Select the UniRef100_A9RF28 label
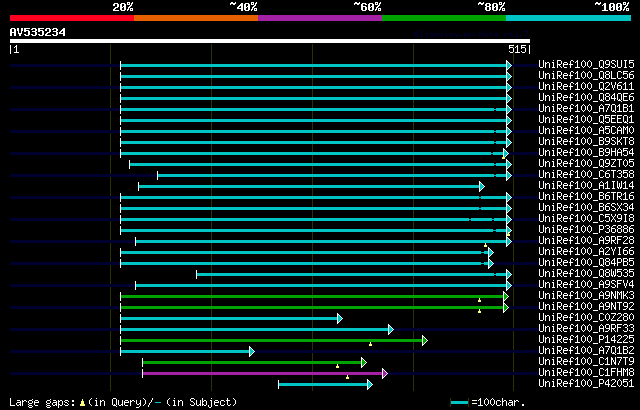 click(586, 241)
